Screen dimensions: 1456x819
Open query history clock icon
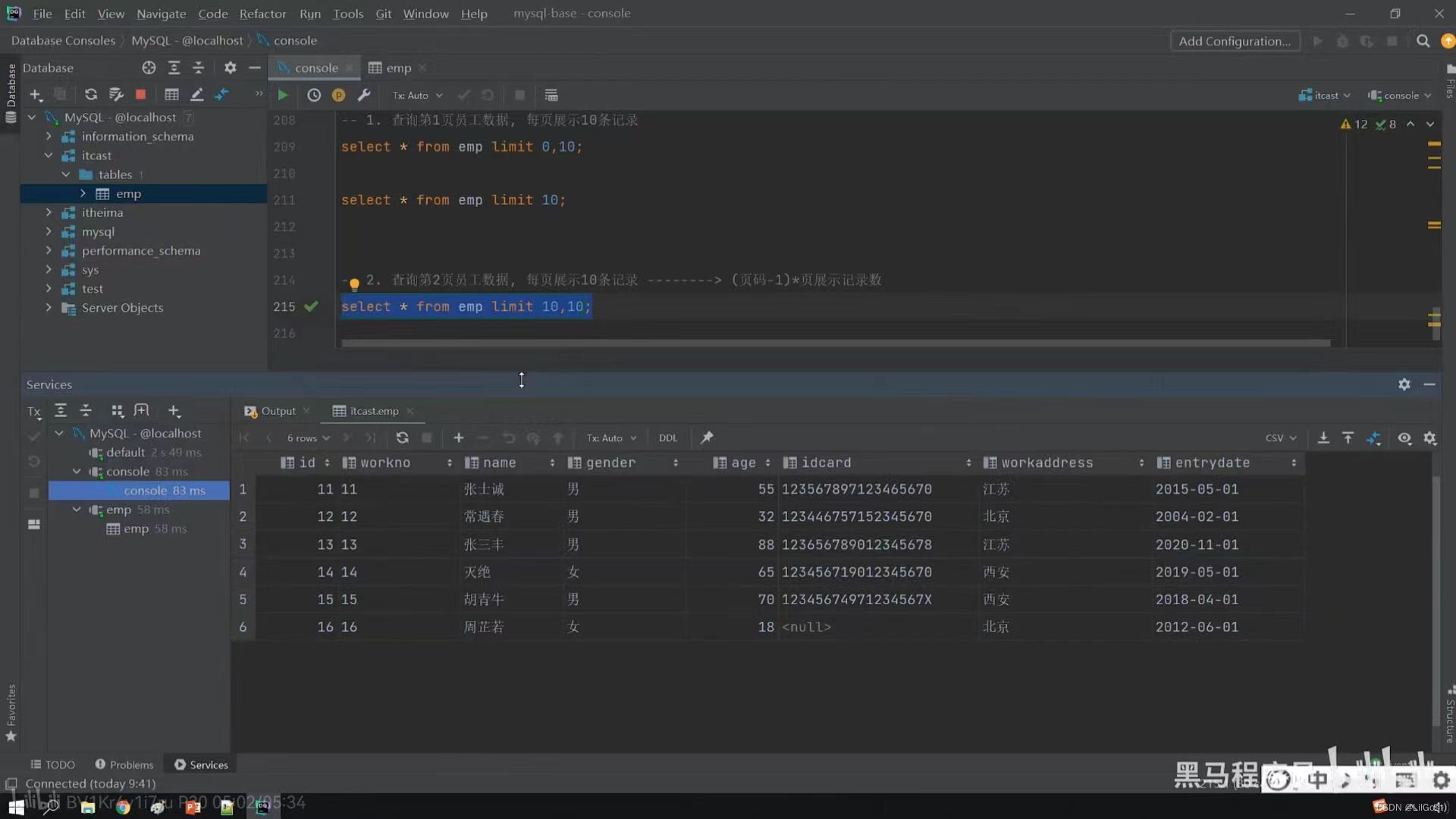tap(314, 95)
